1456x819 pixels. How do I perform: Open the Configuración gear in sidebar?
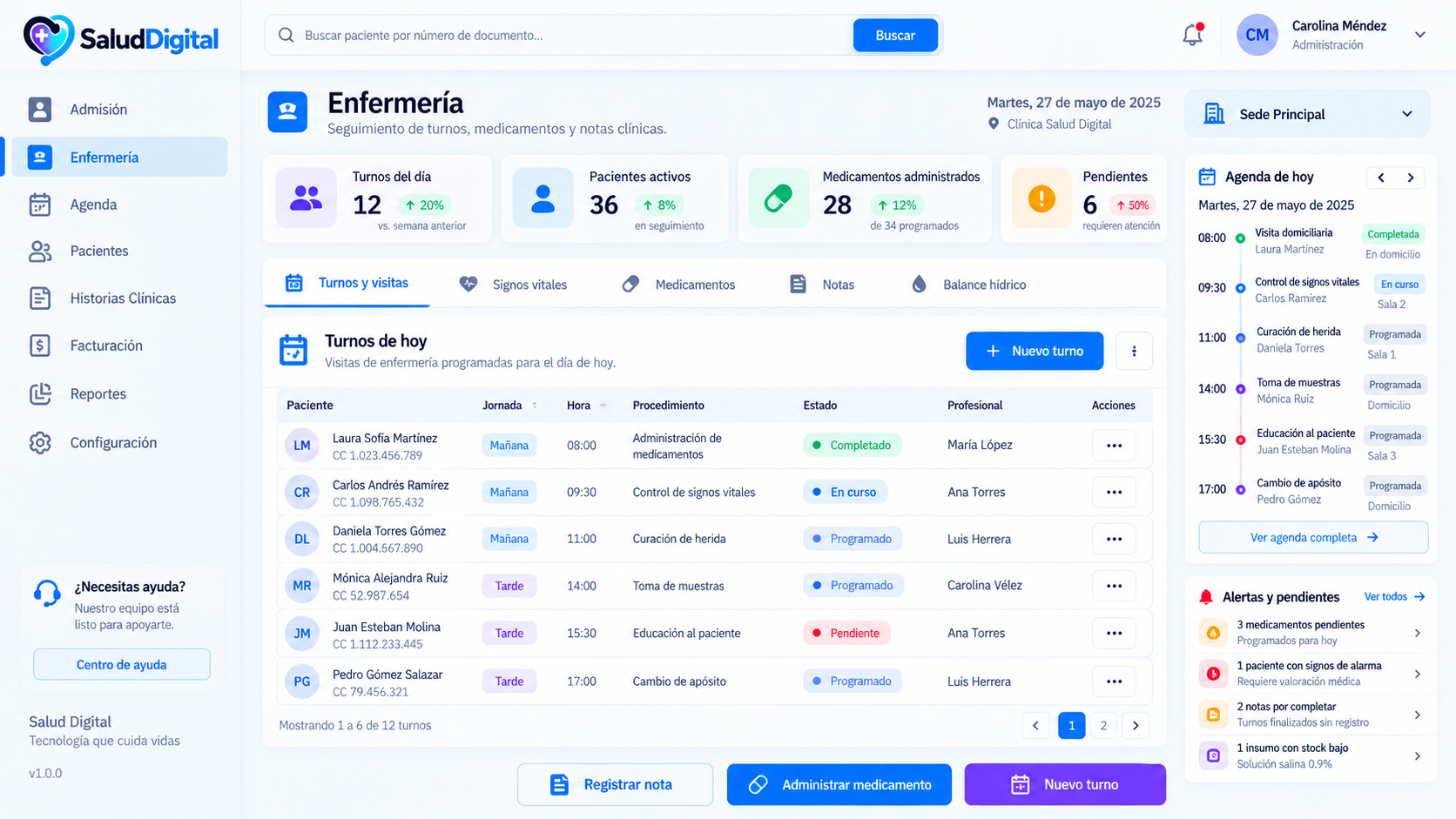[x=40, y=443]
